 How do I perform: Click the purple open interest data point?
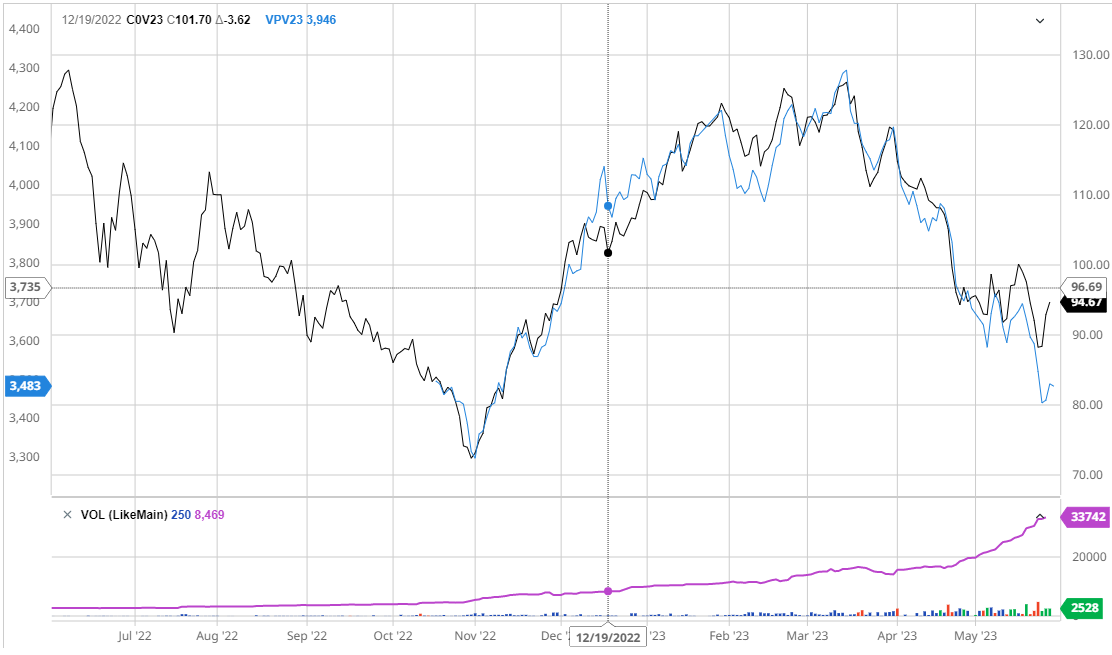pos(608,591)
